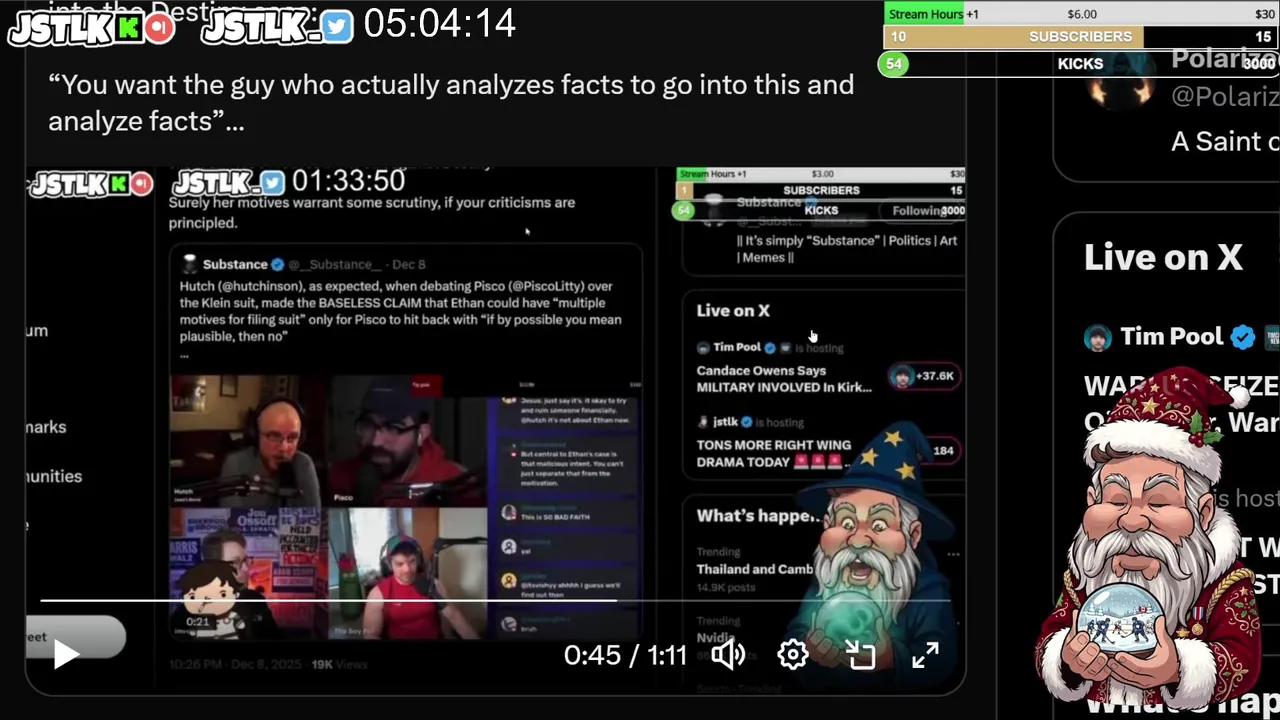The height and width of the screenshot is (720, 1280).
Task: Open the Hutch and Pisco debate video thumbnail
Action: (405, 506)
